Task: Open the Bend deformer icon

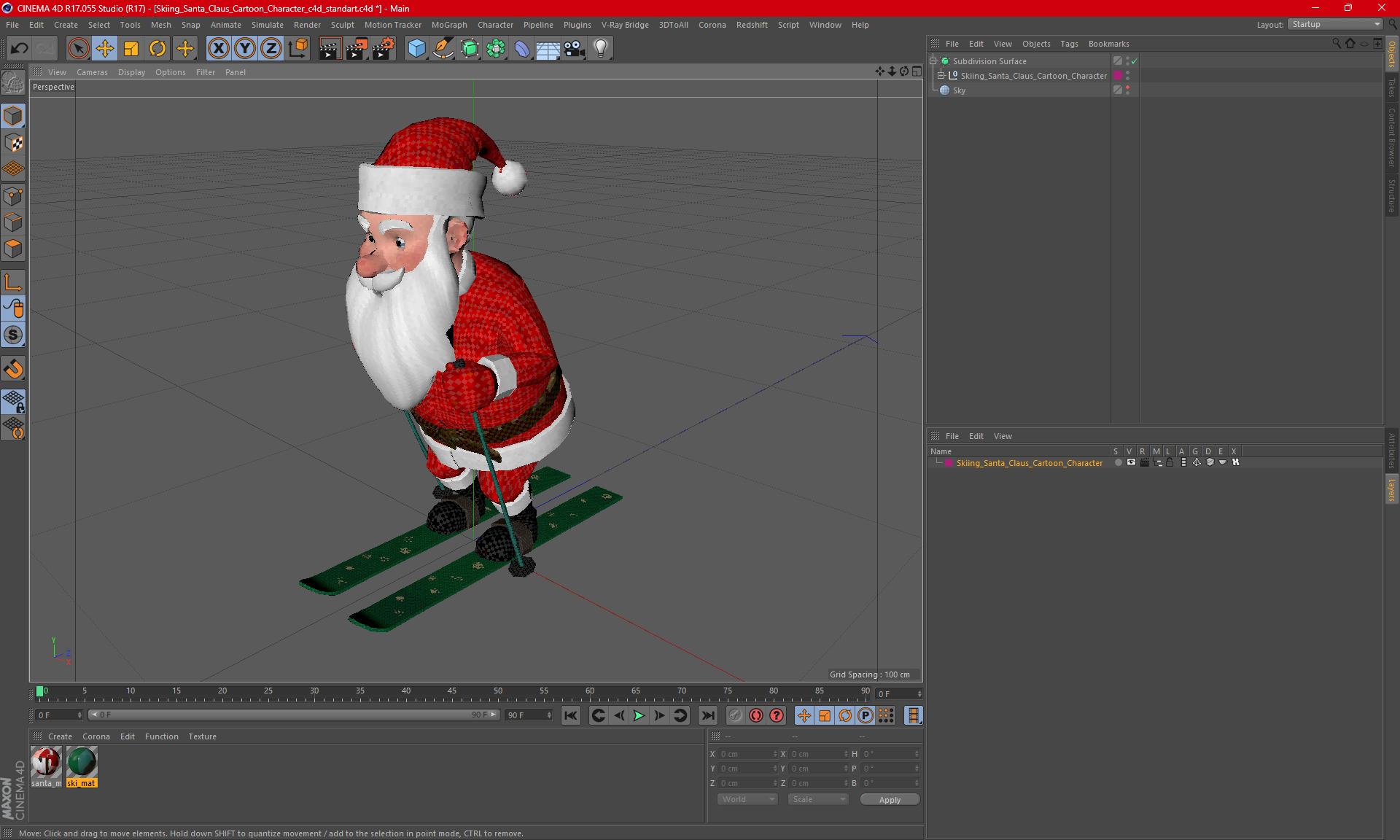Action: click(522, 49)
